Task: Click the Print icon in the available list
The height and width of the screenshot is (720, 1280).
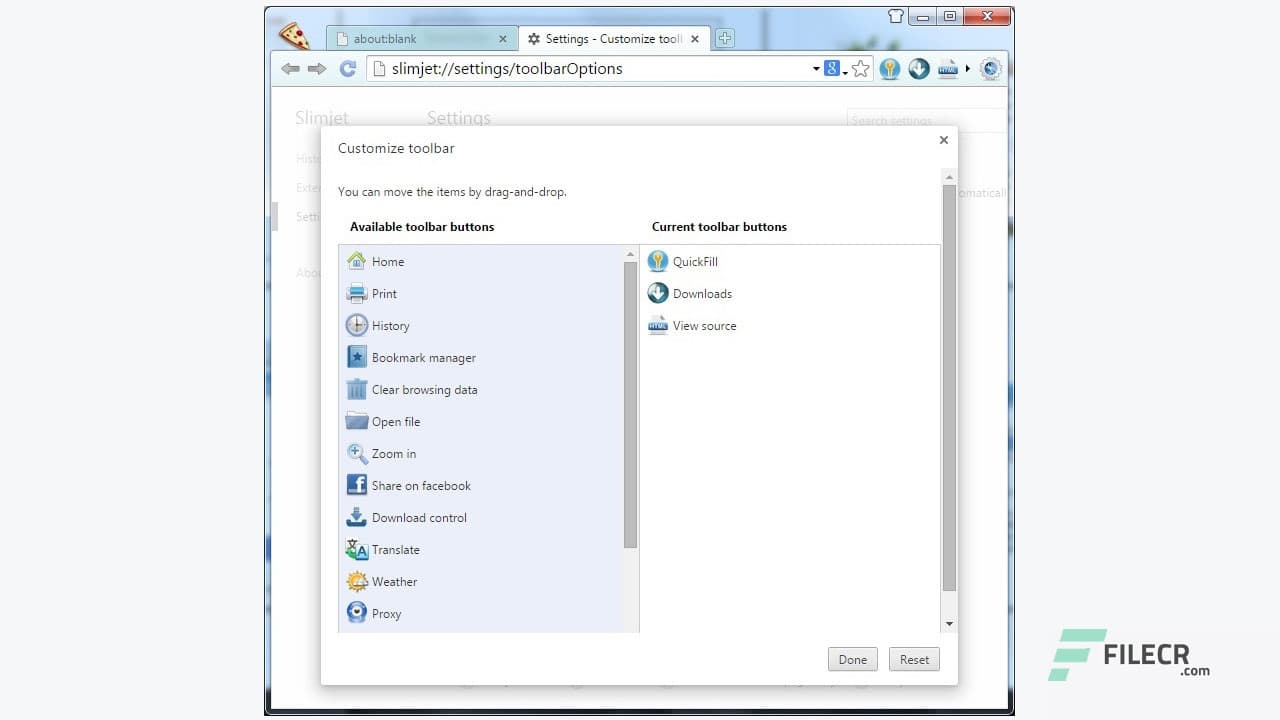Action: pyautogui.click(x=357, y=293)
